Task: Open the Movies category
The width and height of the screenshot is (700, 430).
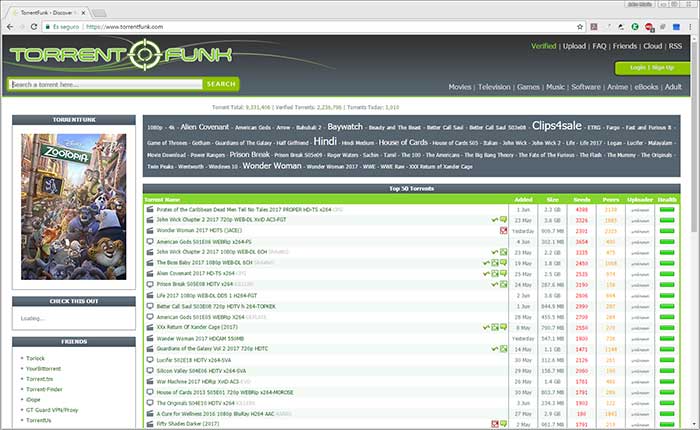Action: coord(460,87)
